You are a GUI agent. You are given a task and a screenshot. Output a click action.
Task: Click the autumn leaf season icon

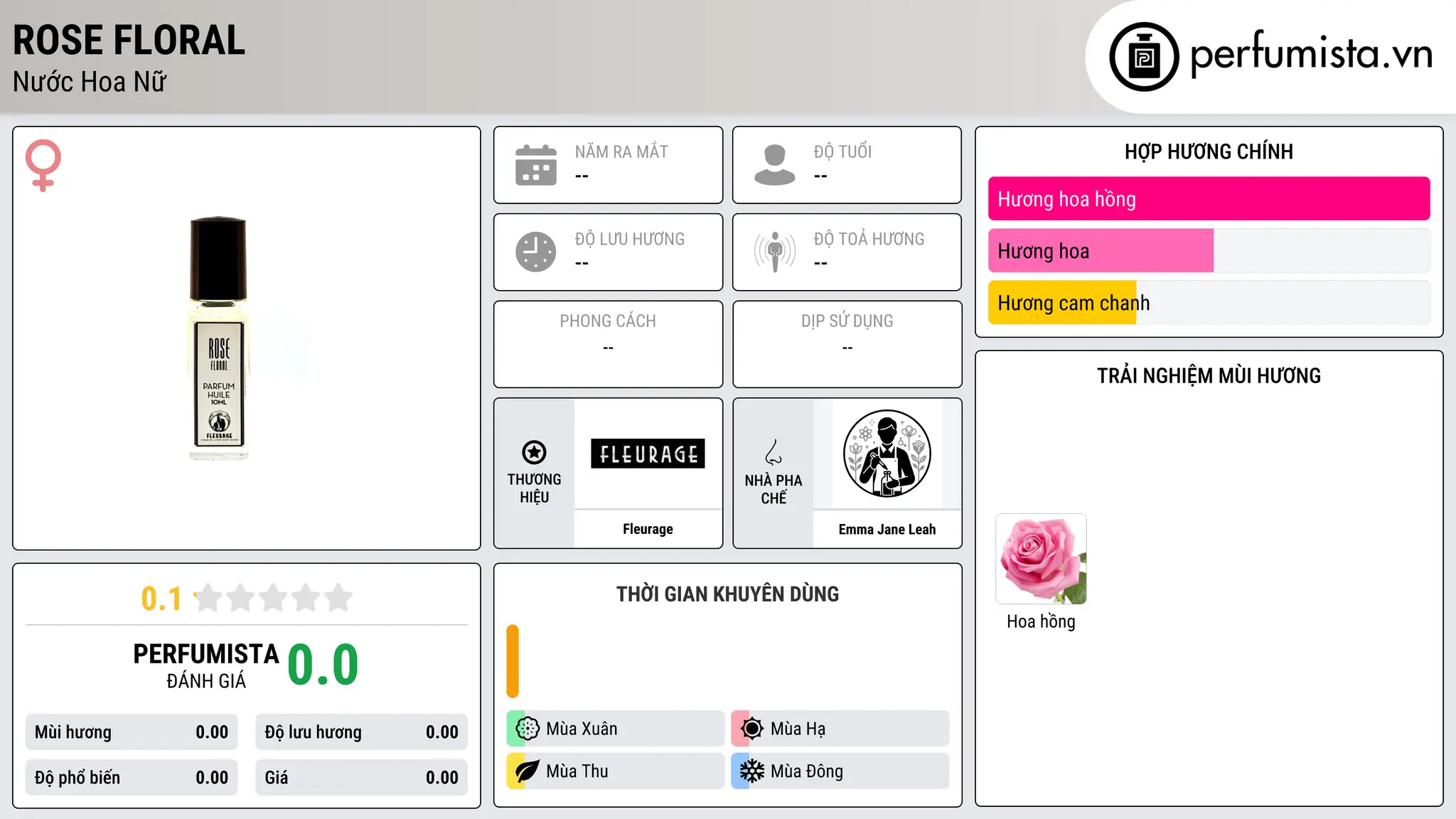tap(528, 771)
